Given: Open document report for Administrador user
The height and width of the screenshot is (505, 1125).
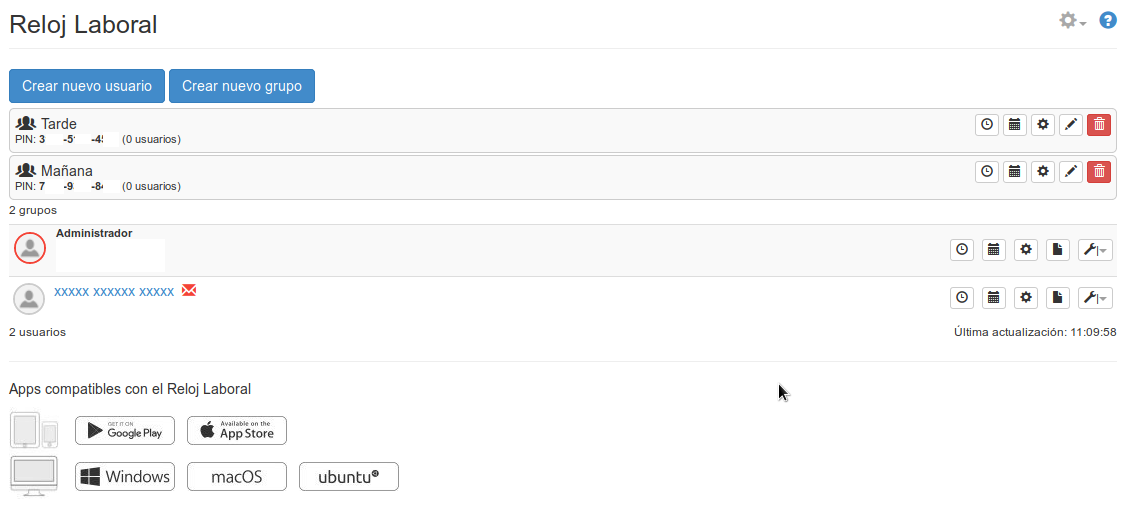Looking at the screenshot, I should coord(1058,250).
